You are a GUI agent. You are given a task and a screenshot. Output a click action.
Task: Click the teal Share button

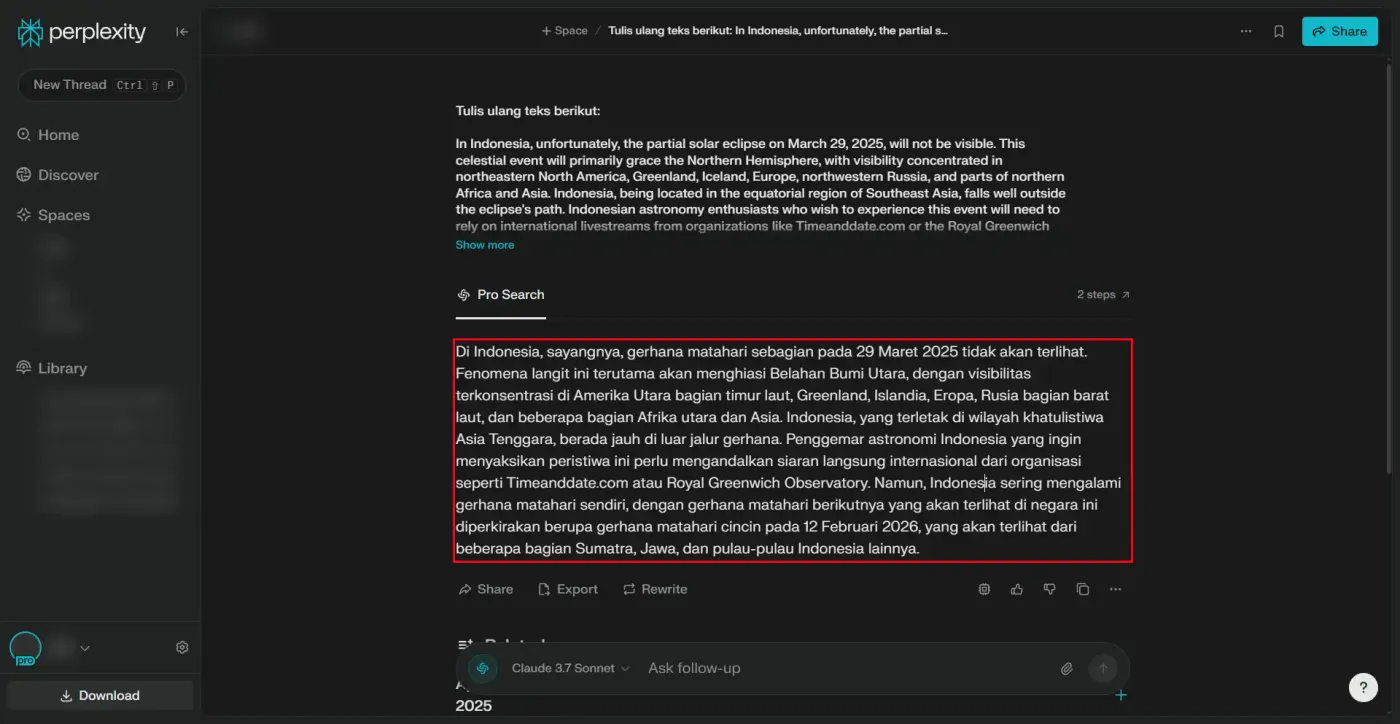[x=1340, y=31]
